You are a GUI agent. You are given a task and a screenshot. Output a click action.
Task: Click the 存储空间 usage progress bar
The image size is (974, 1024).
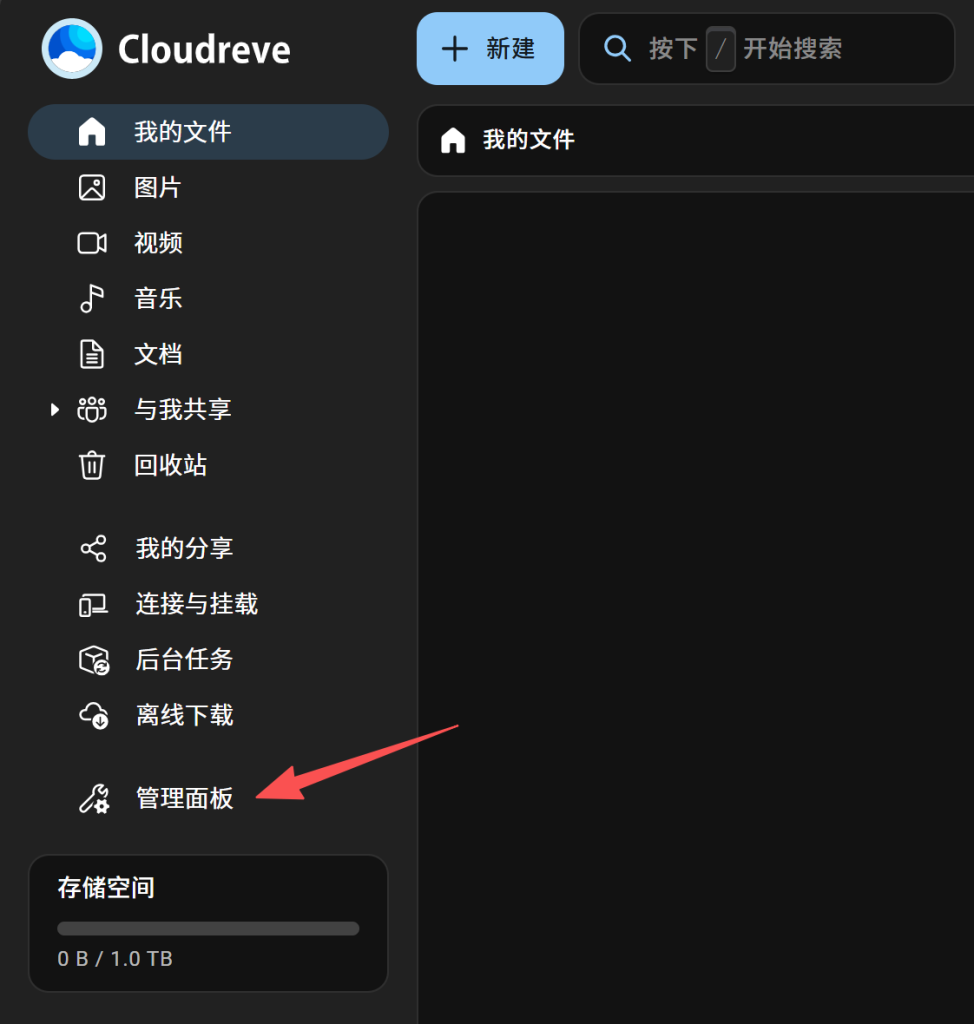[x=208, y=929]
